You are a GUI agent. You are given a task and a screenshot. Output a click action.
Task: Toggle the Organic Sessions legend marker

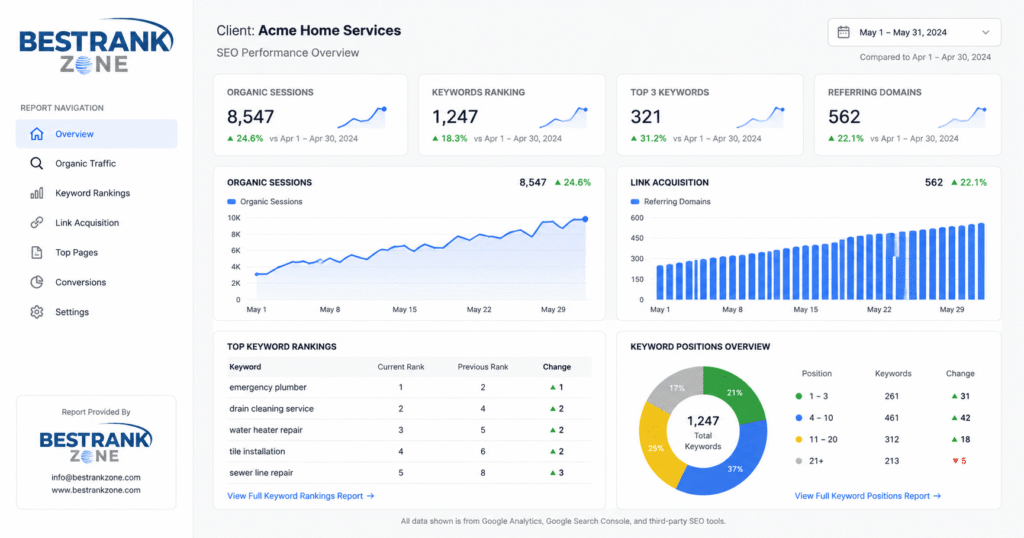231,202
